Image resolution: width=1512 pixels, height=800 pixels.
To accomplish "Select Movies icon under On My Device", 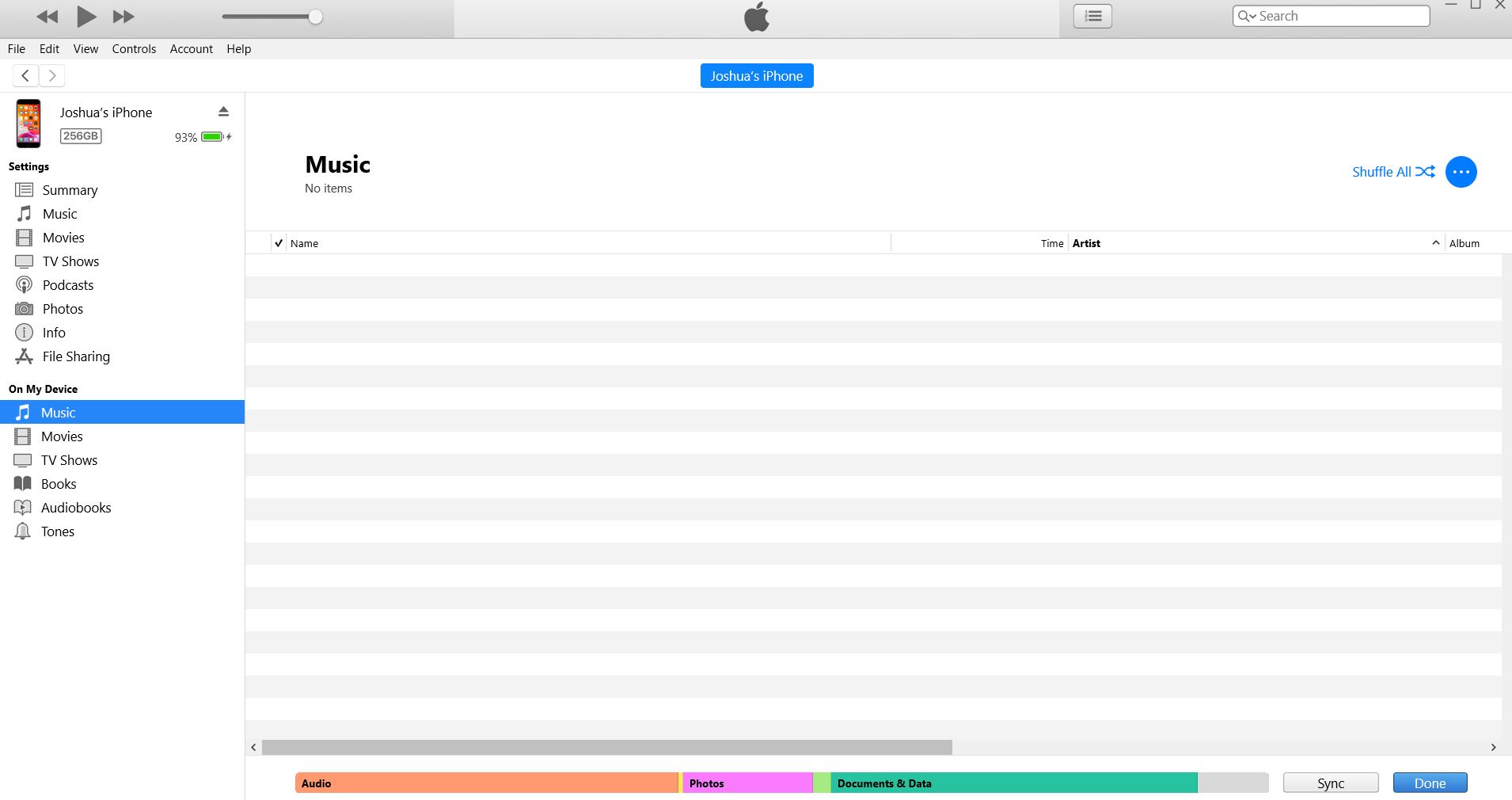I will click(23, 436).
